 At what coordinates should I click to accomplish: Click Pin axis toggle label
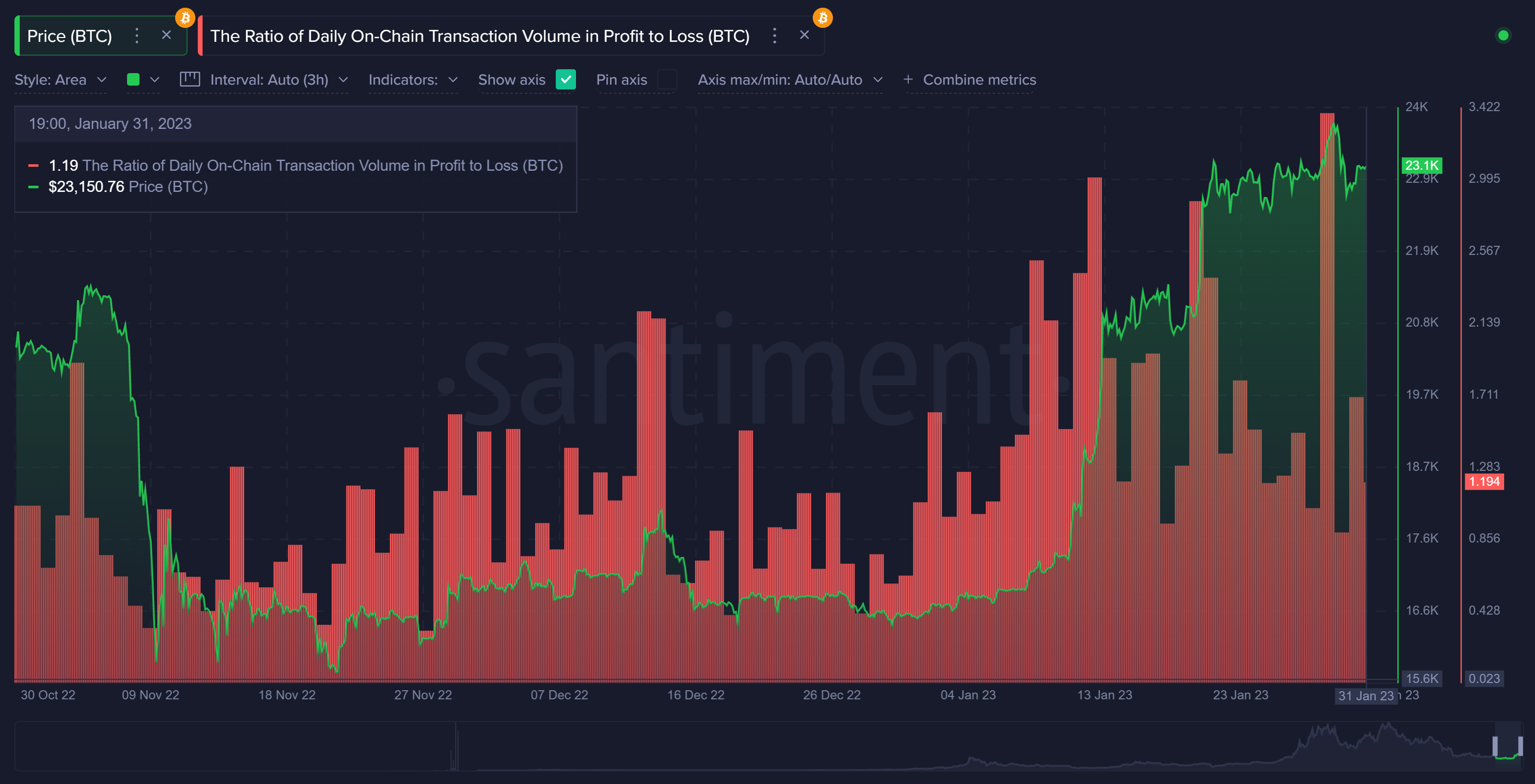[621, 79]
